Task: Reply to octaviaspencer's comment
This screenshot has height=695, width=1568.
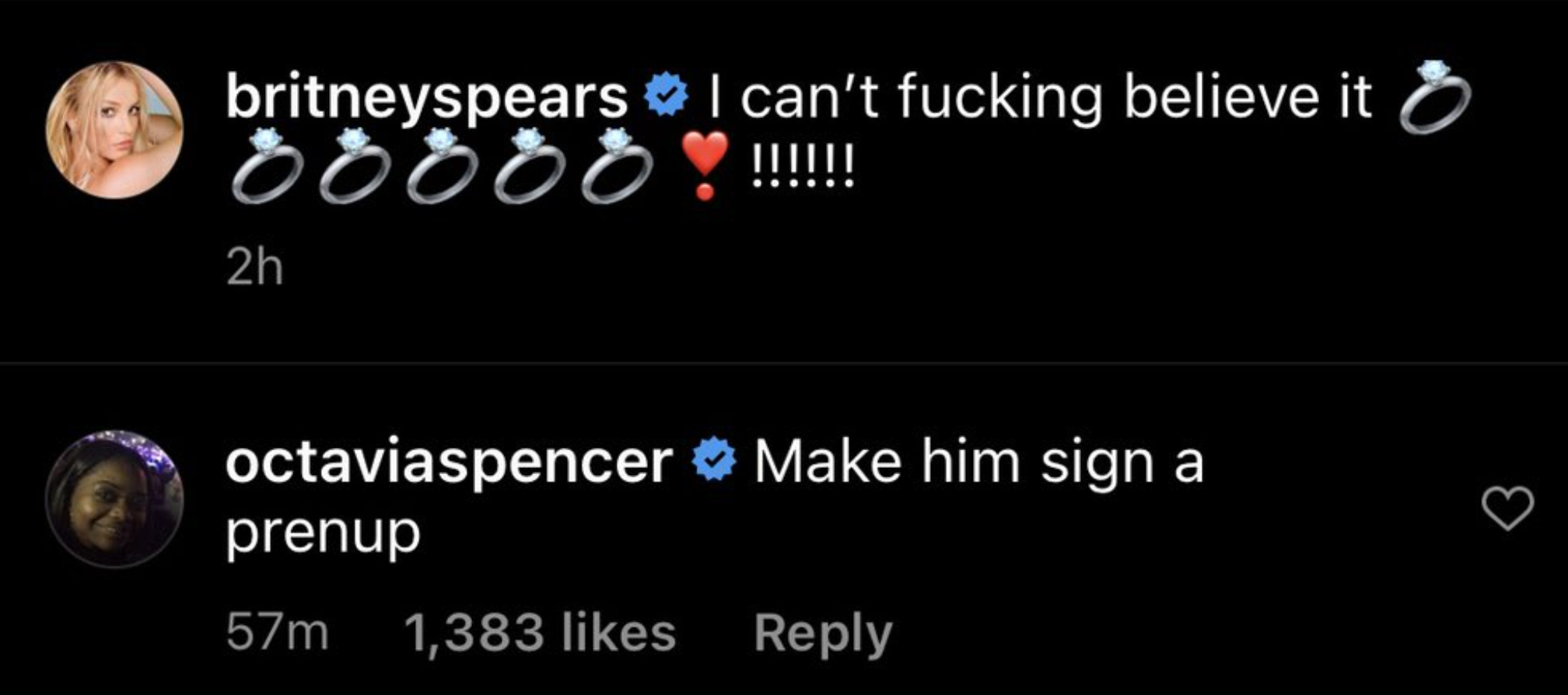Action: point(822,632)
